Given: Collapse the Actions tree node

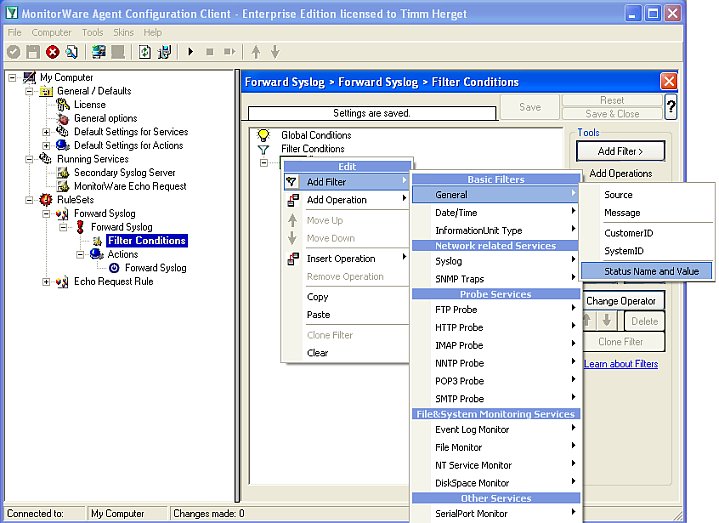Looking at the screenshot, I should 80,254.
